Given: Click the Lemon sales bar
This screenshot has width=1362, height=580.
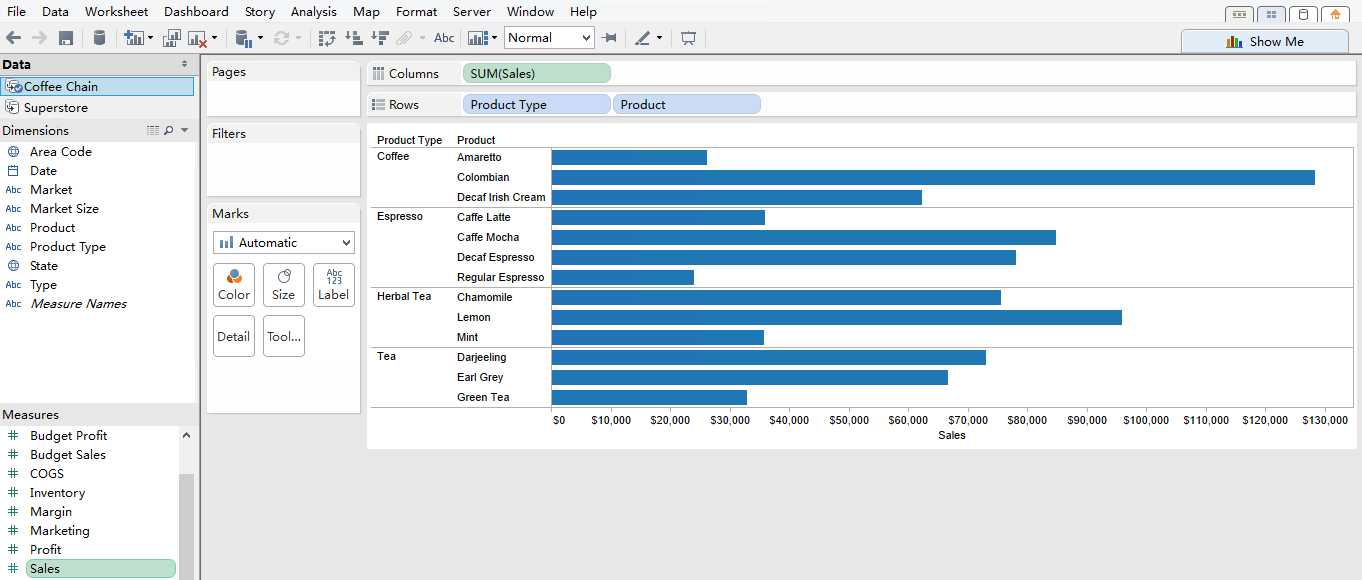Looking at the screenshot, I should (836, 317).
